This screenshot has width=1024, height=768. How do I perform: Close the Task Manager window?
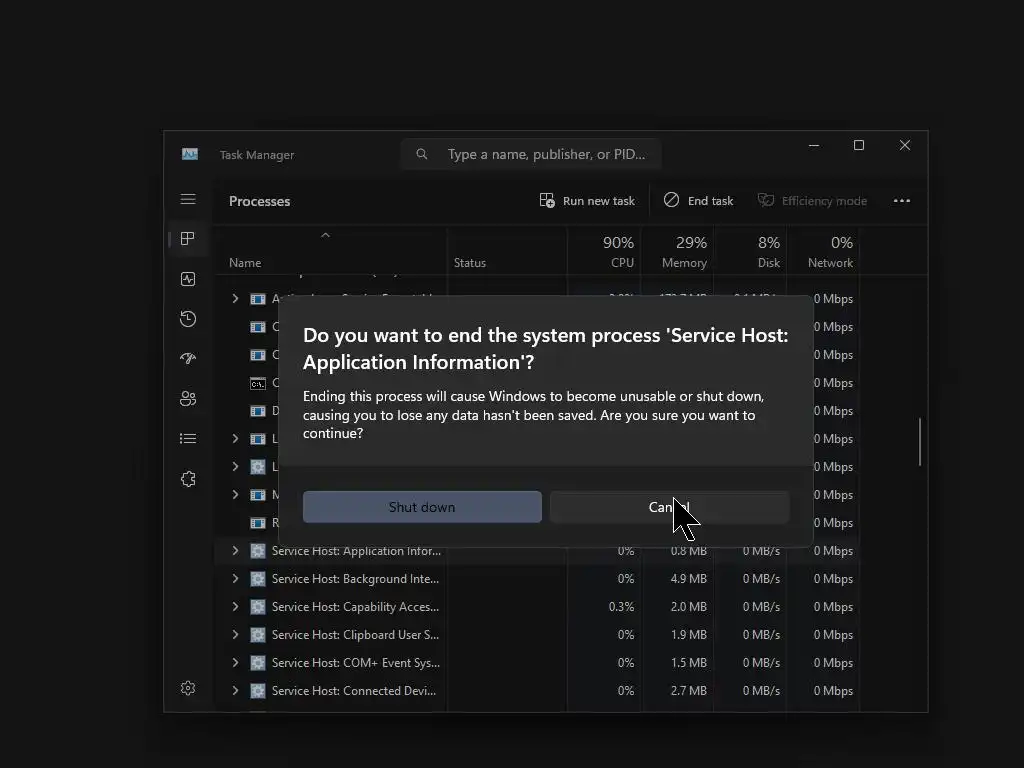pos(904,146)
